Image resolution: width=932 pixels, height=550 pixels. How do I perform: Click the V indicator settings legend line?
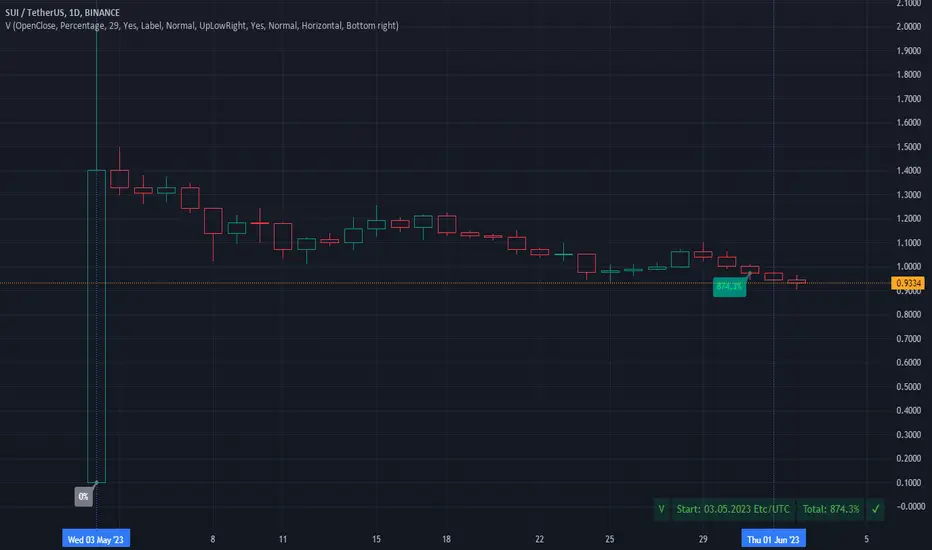click(x=202, y=26)
